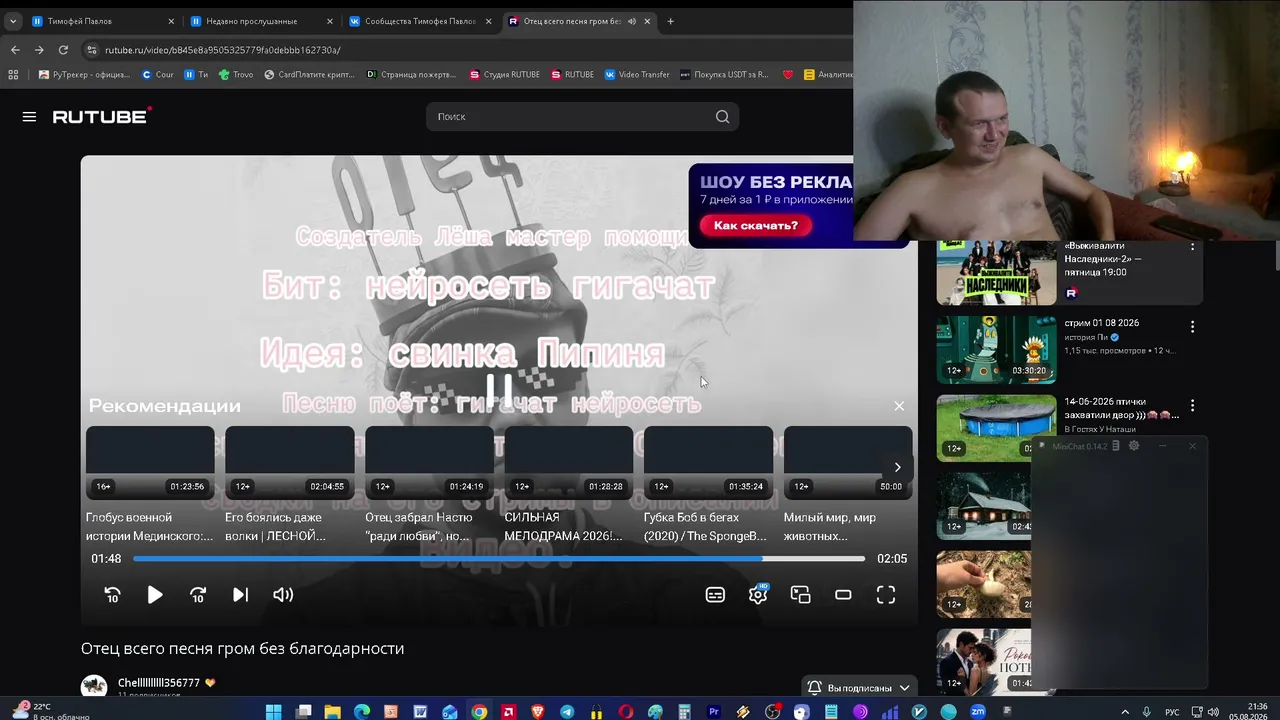Open the 14-06-2026 птички захватили двор video
The width and height of the screenshot is (1280, 720).
click(996, 428)
